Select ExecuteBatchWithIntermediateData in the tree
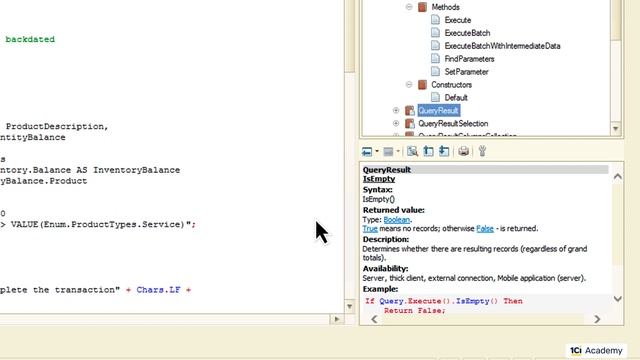This screenshot has height=360, width=640. coord(502,46)
